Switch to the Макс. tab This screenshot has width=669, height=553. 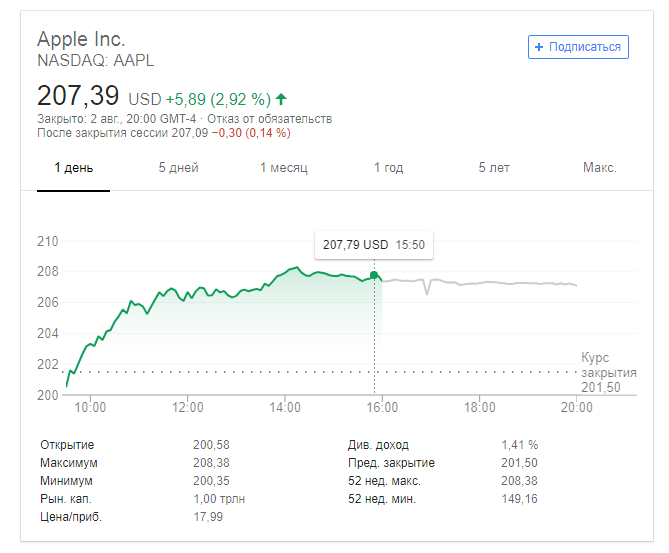pos(599,167)
